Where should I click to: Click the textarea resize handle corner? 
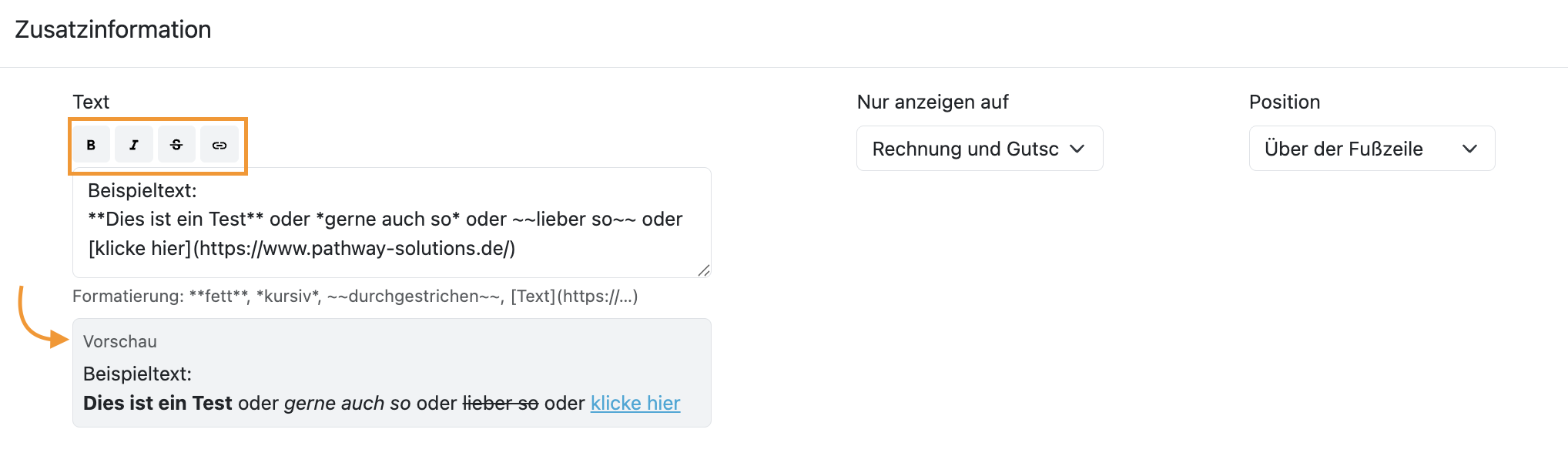pos(703,270)
